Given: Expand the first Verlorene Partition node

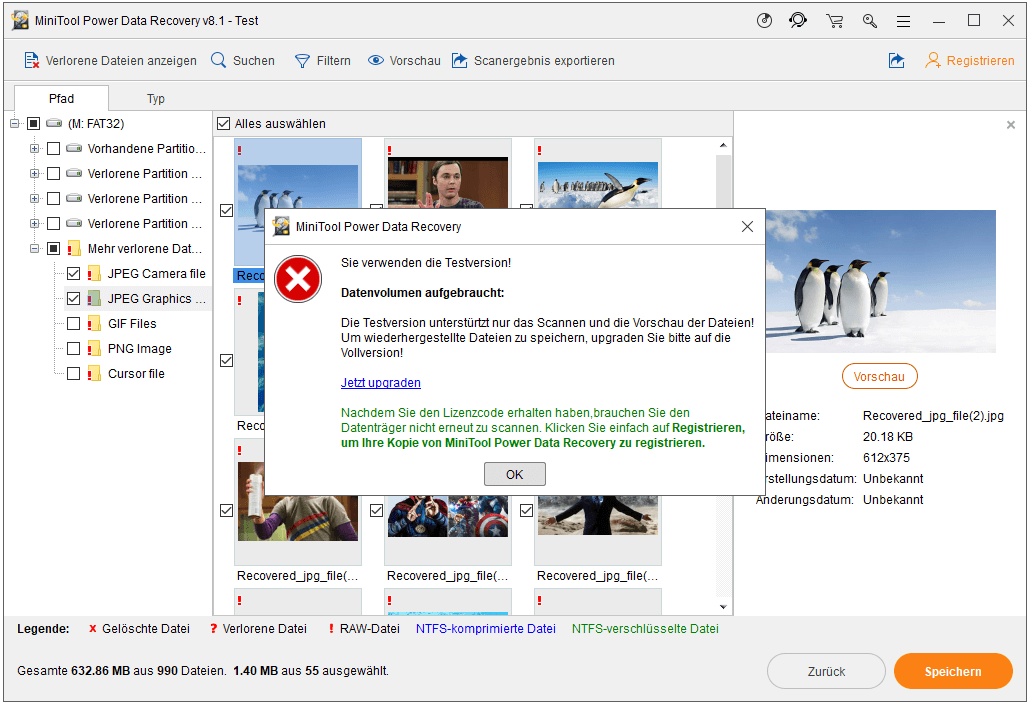Looking at the screenshot, I should tap(34, 173).
